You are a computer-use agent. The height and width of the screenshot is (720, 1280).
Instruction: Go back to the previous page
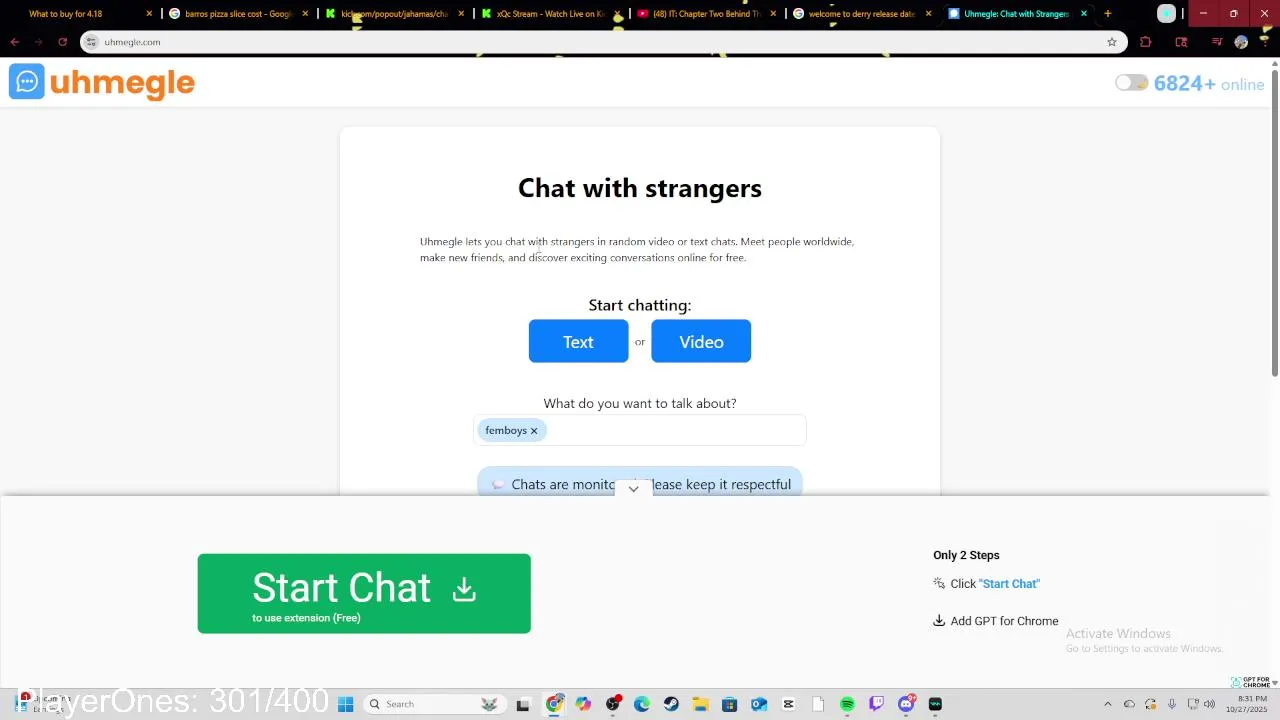[14, 42]
